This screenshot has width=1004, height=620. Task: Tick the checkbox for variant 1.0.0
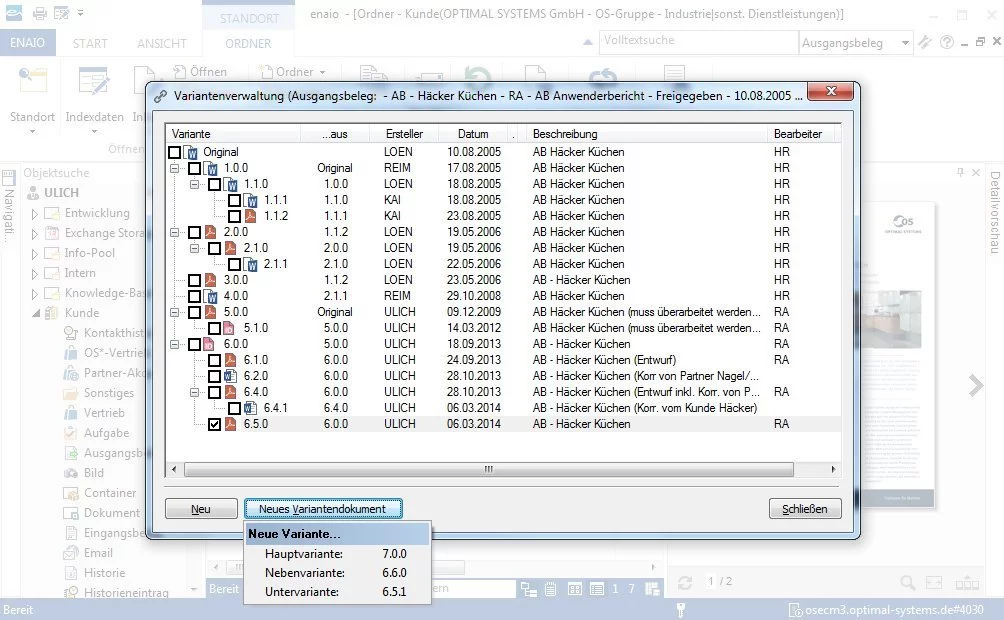[194, 168]
